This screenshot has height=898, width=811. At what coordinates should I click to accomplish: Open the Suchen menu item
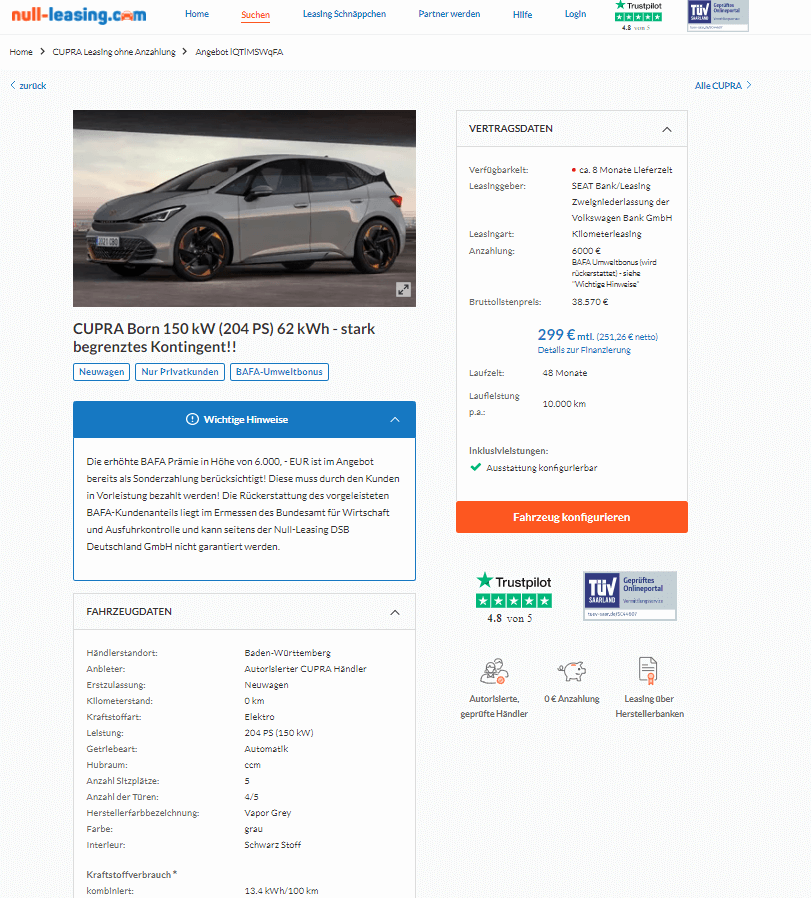[255, 15]
